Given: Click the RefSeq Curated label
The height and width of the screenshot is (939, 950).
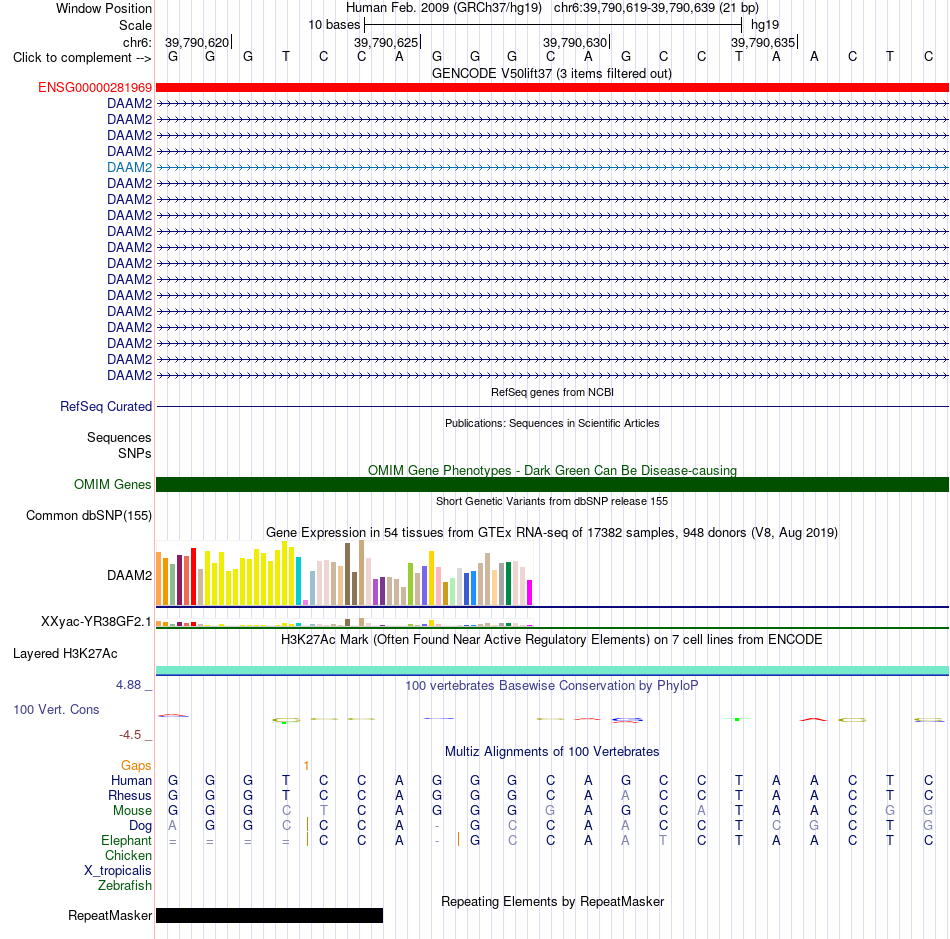Looking at the screenshot, I should [x=105, y=406].
